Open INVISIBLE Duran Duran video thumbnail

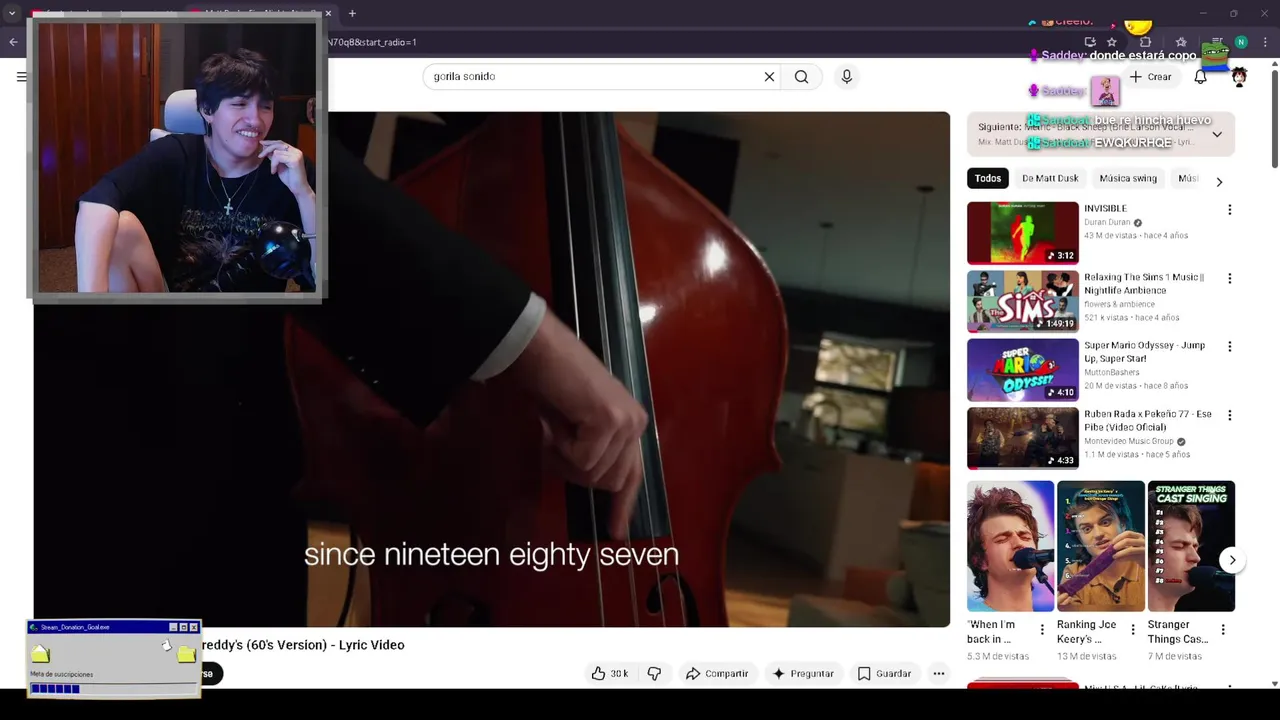pyautogui.click(x=1023, y=233)
